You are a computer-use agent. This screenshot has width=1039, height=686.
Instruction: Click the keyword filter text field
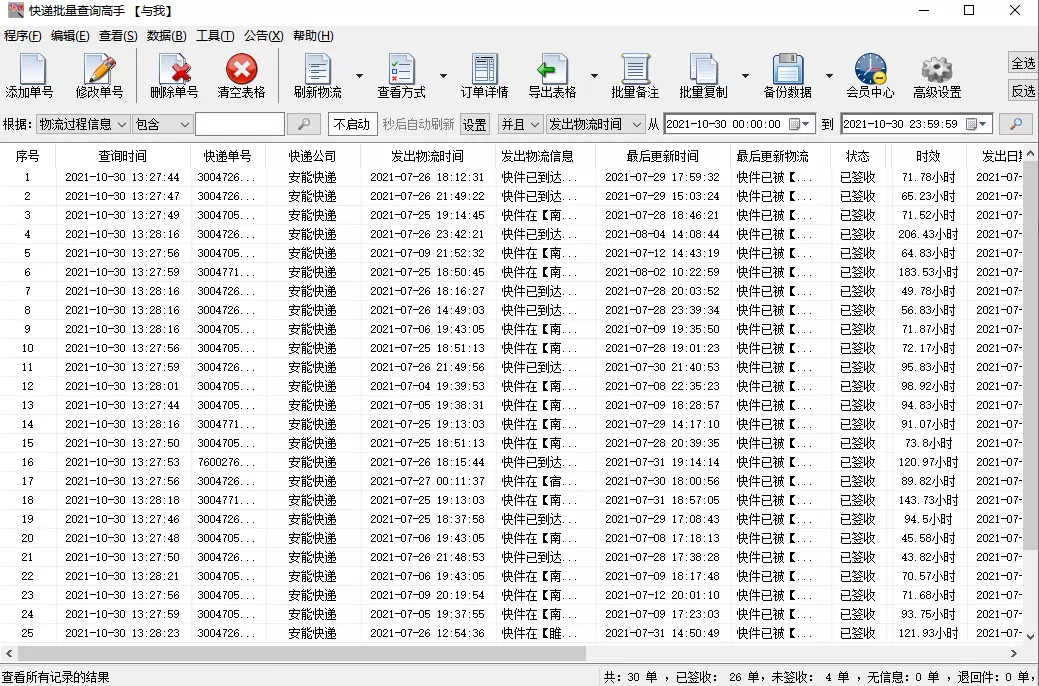click(240, 124)
